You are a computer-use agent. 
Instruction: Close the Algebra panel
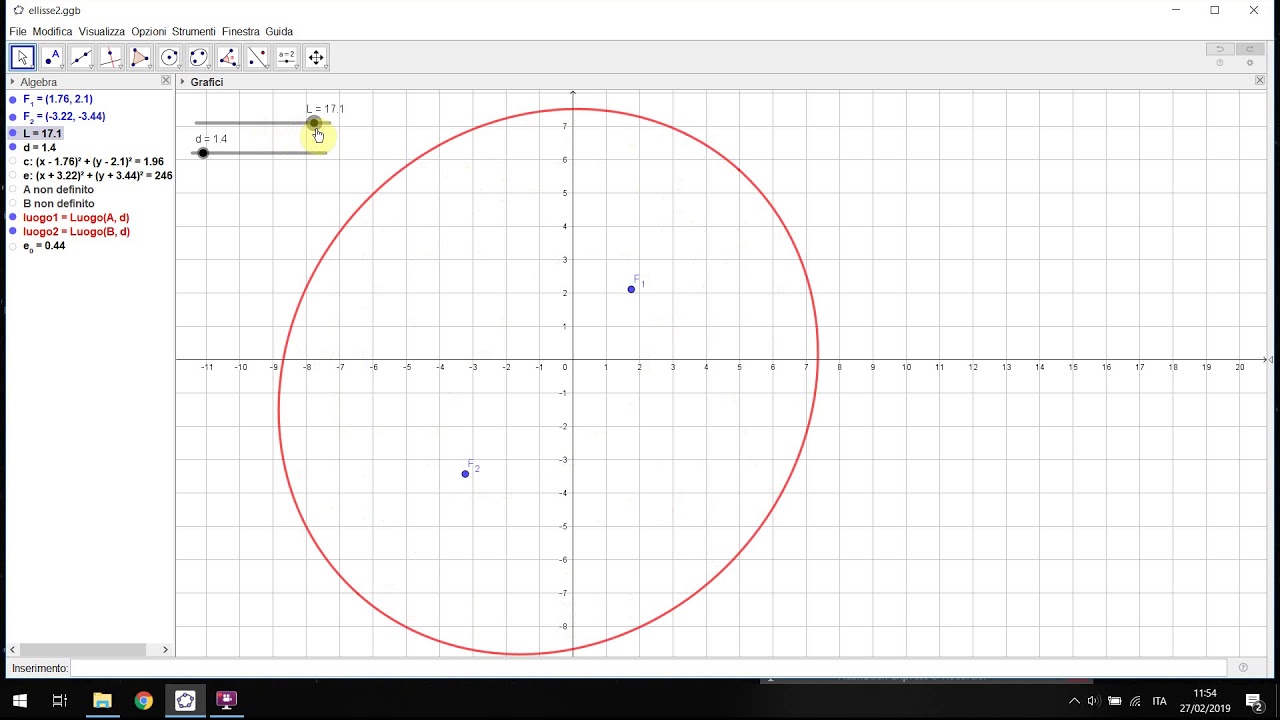[x=166, y=81]
